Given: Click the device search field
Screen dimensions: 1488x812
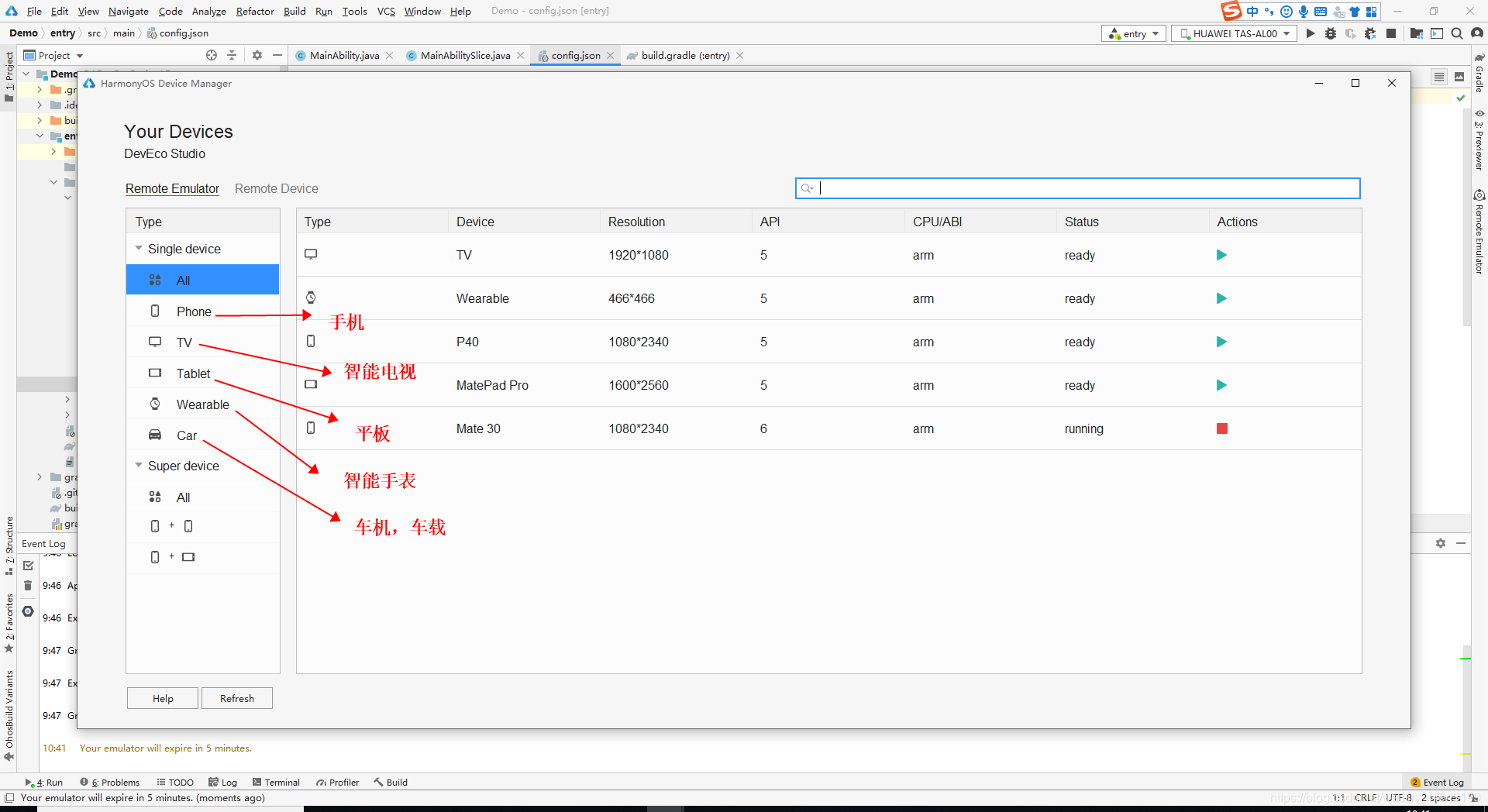Looking at the screenshot, I should (1077, 188).
